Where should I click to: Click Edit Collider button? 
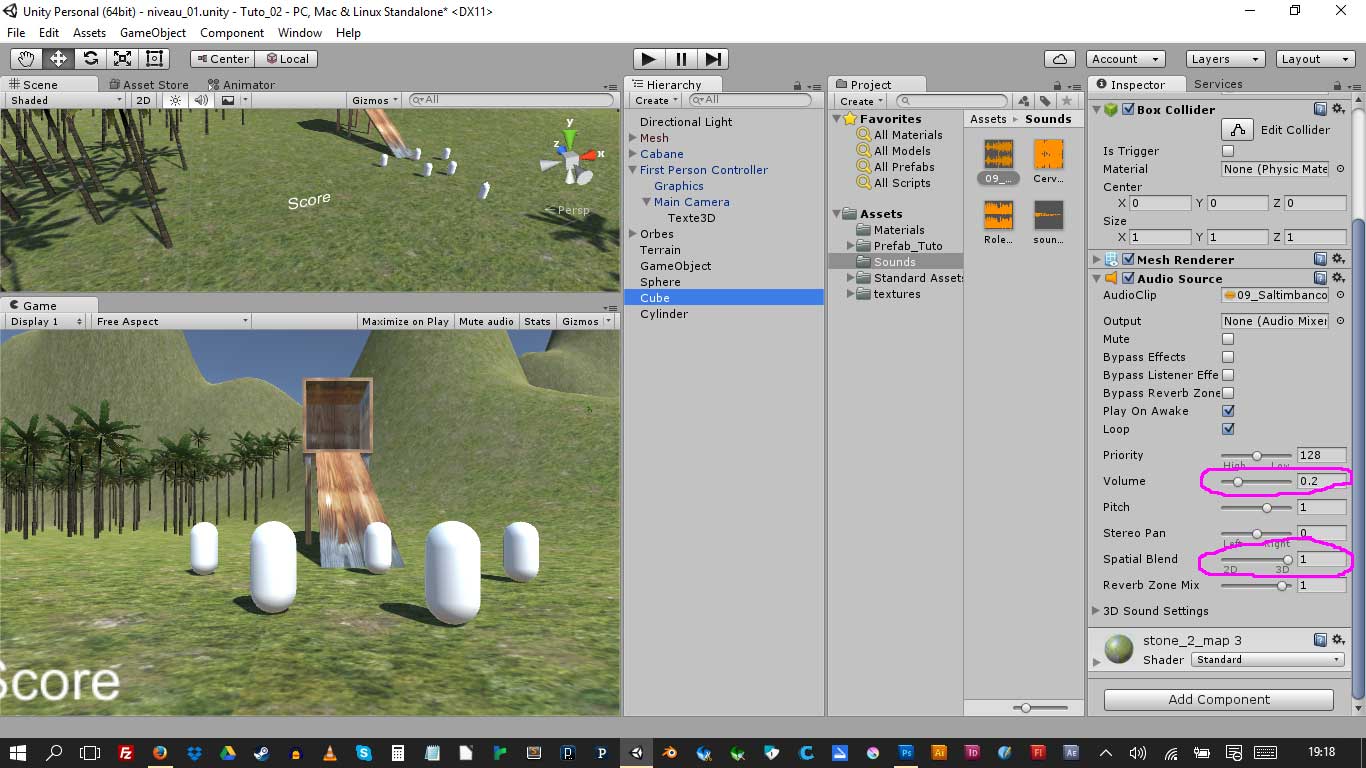[x=1238, y=130]
